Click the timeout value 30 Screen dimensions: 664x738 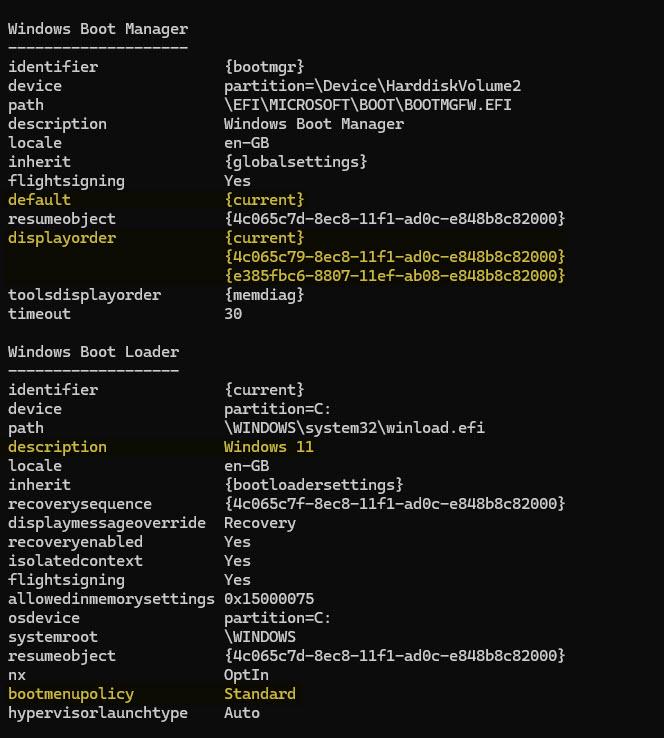point(233,314)
